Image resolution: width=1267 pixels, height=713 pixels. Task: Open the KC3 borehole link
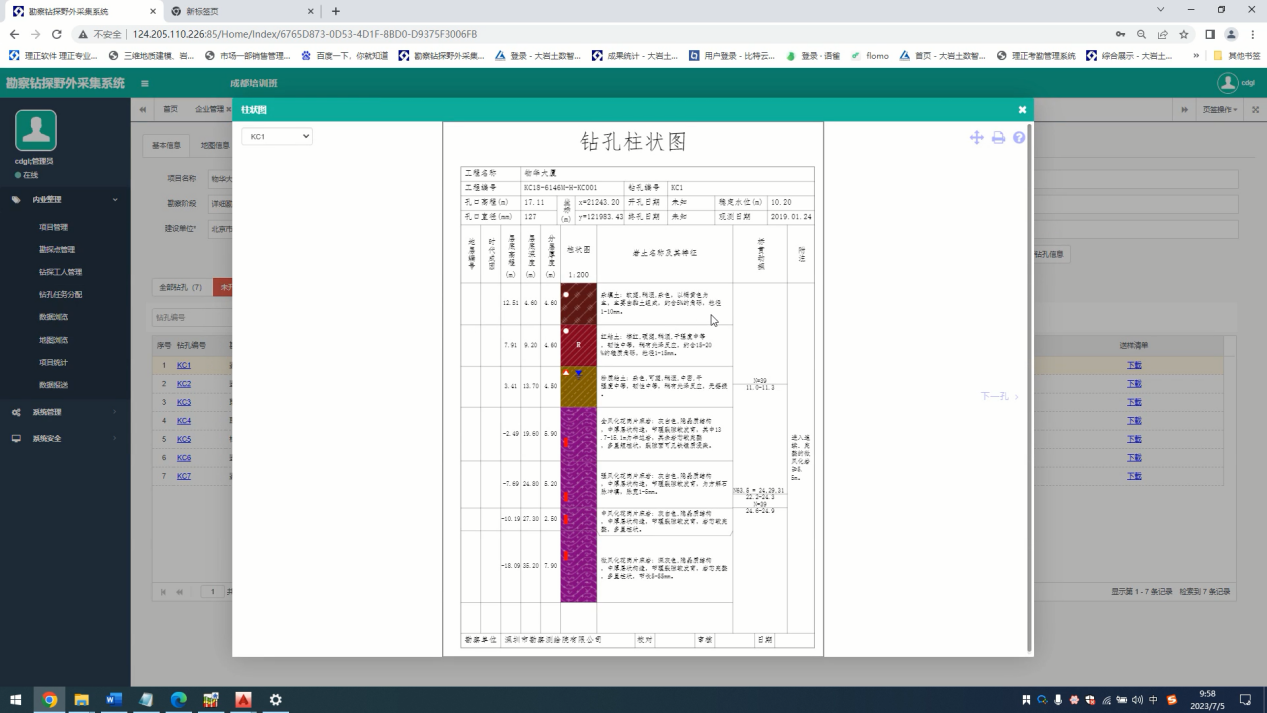[x=184, y=403]
